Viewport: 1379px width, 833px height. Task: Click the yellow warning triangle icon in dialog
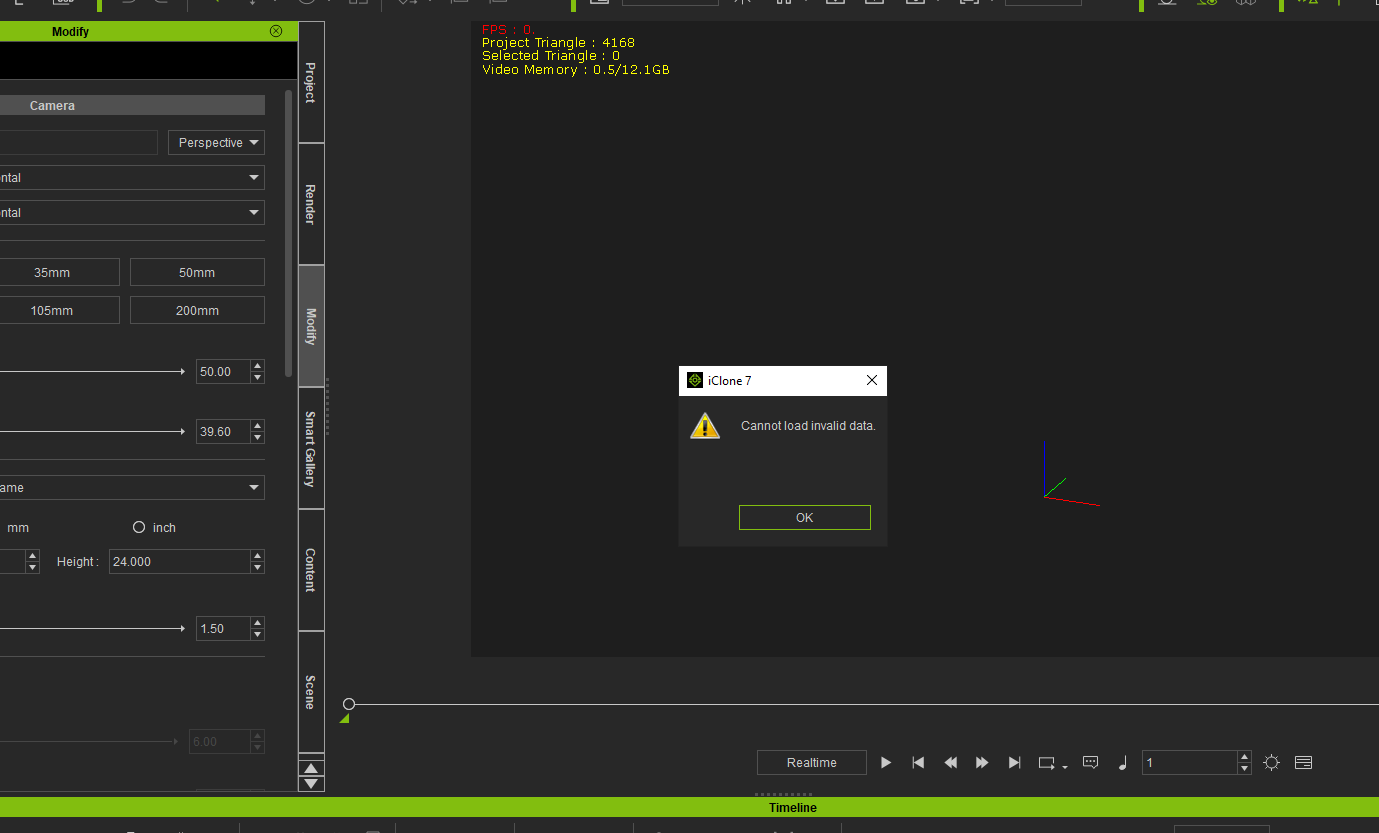(x=705, y=425)
